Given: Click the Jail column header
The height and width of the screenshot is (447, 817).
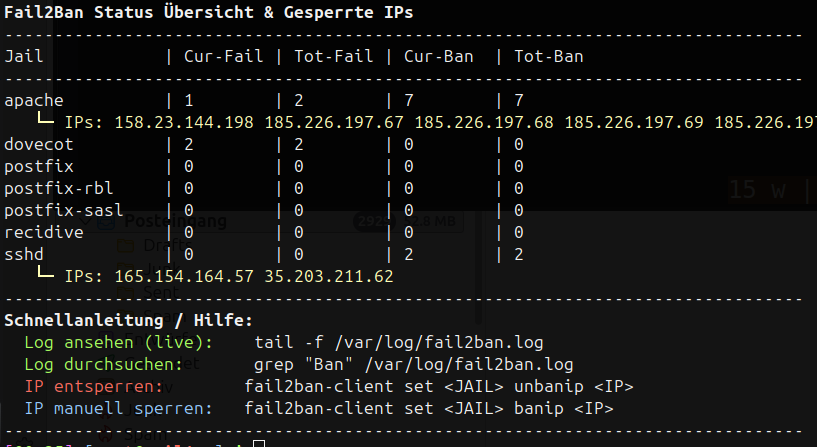Looking at the screenshot, I should point(24,56).
